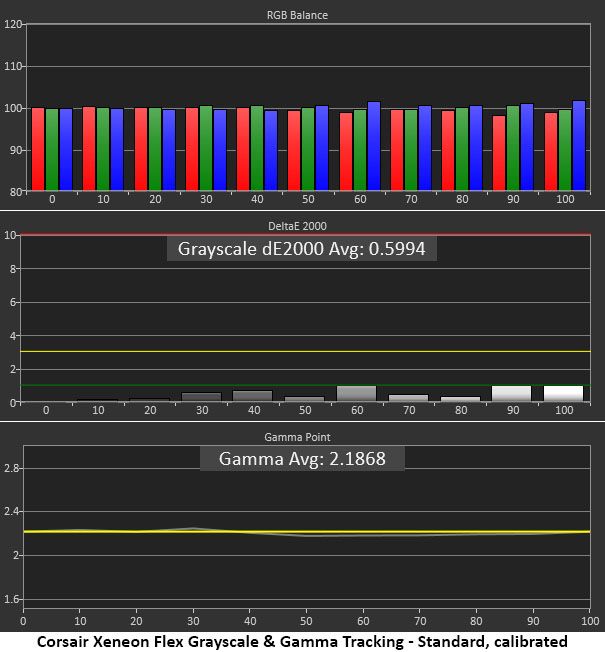
Task: Click the red bar at 50 in RGB Balance
Action: [294, 150]
